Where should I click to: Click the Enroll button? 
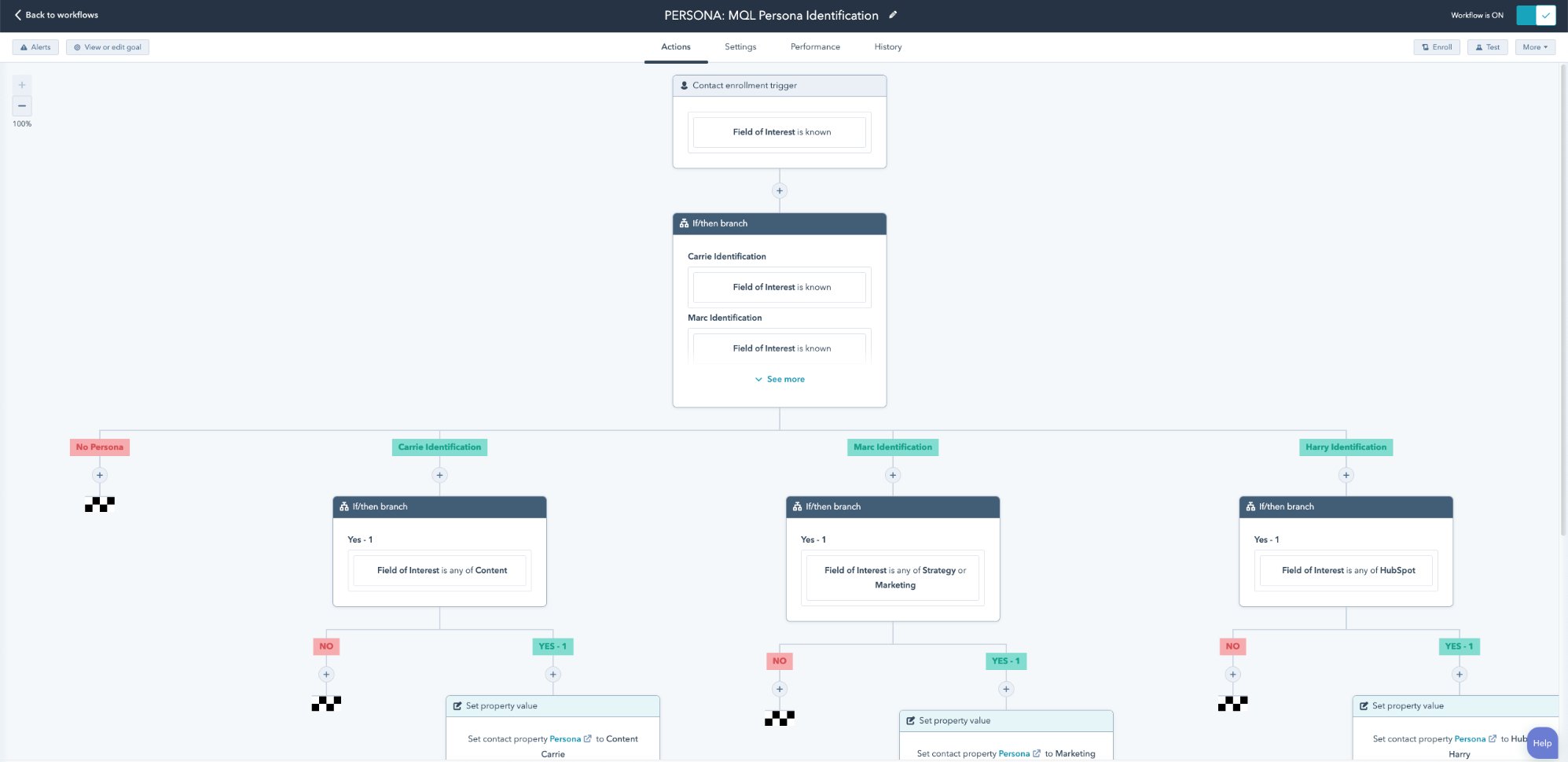click(x=1437, y=47)
